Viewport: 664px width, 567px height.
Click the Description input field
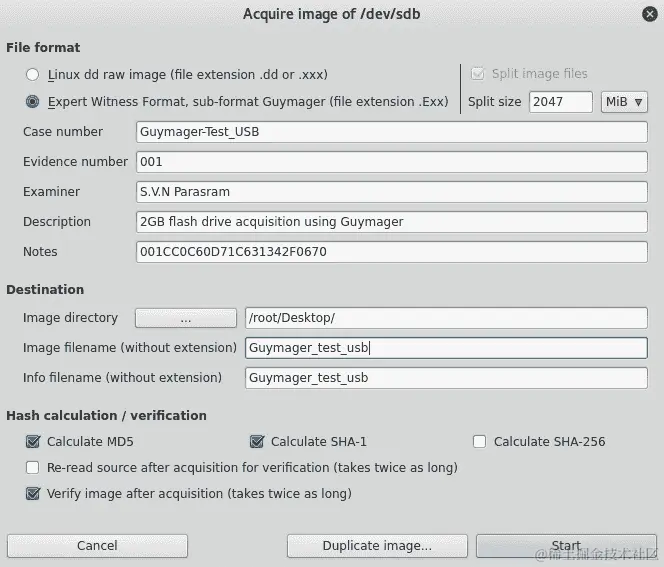coord(392,222)
